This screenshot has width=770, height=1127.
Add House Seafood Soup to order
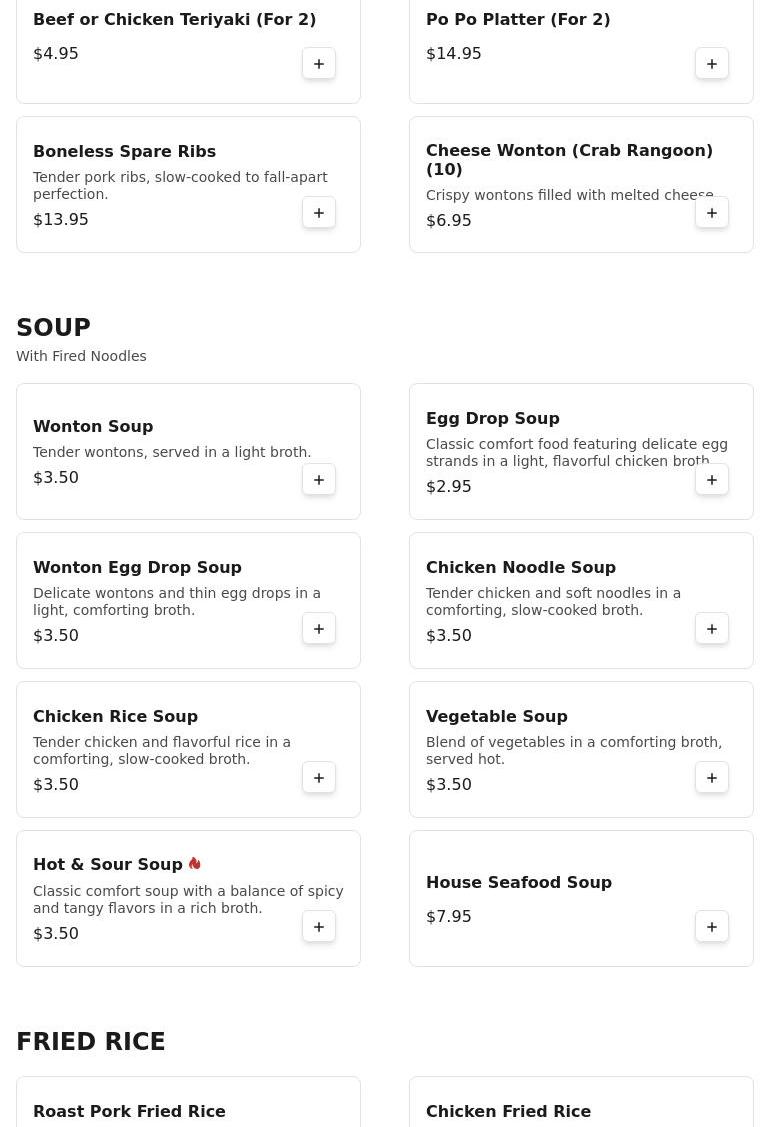point(712,926)
